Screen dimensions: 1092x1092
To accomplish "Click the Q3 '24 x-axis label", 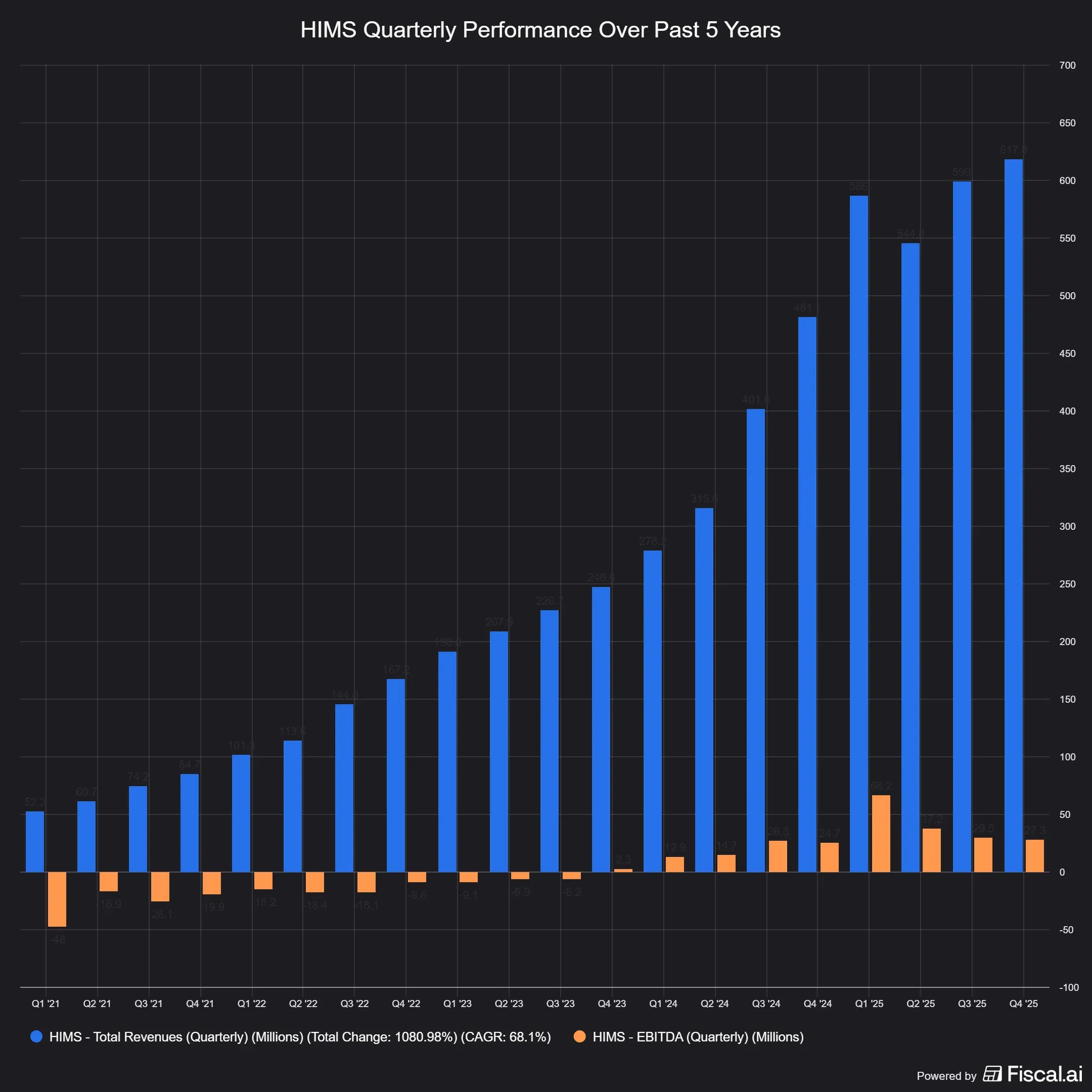I will pos(766,1003).
